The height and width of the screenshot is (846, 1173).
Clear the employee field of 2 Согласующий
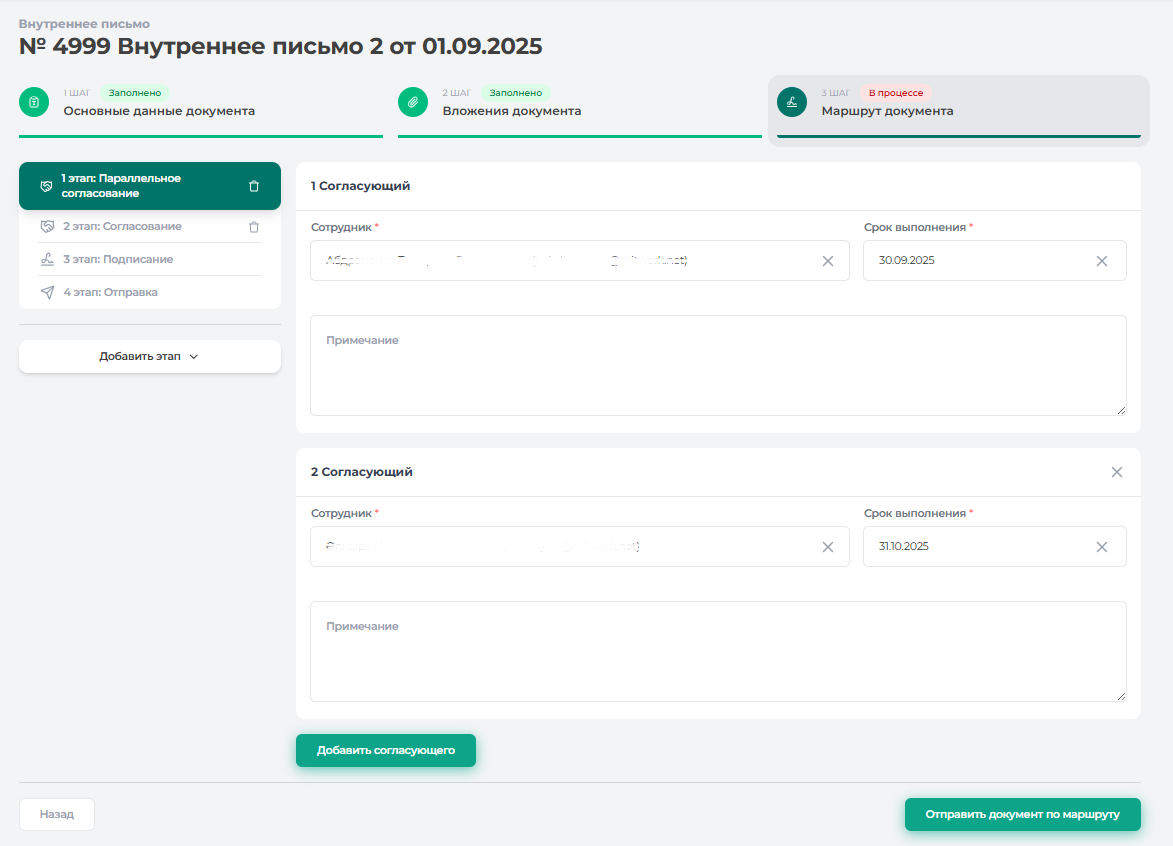(827, 547)
